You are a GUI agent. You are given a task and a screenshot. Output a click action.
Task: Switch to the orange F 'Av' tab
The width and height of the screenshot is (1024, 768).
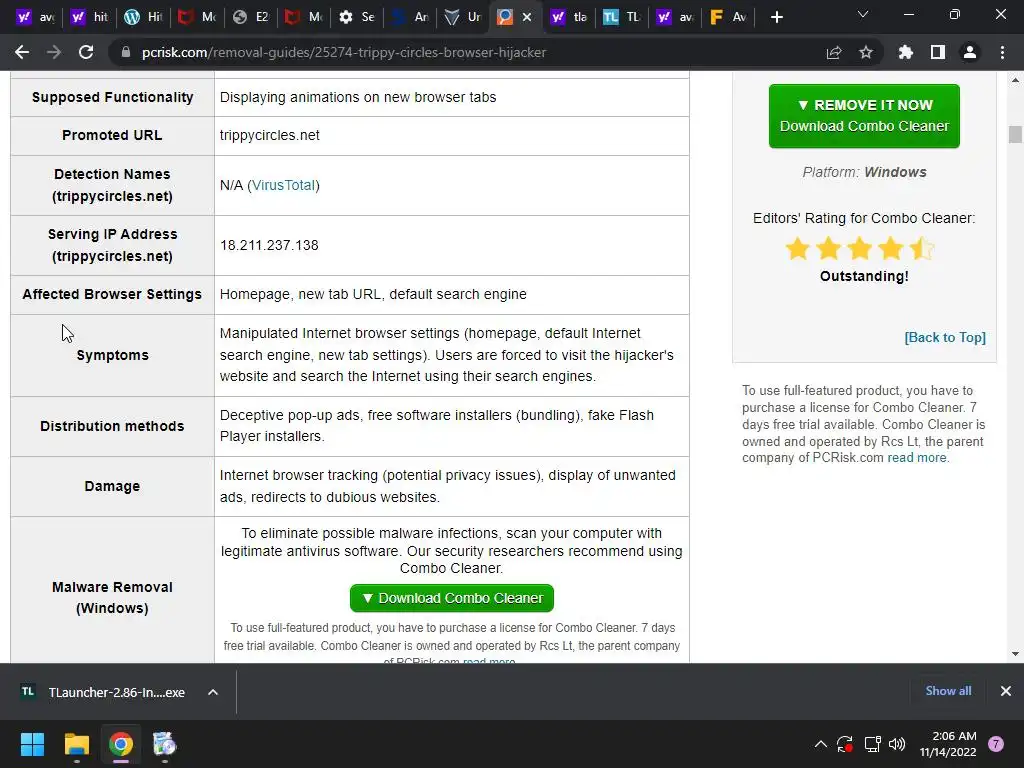coord(728,17)
